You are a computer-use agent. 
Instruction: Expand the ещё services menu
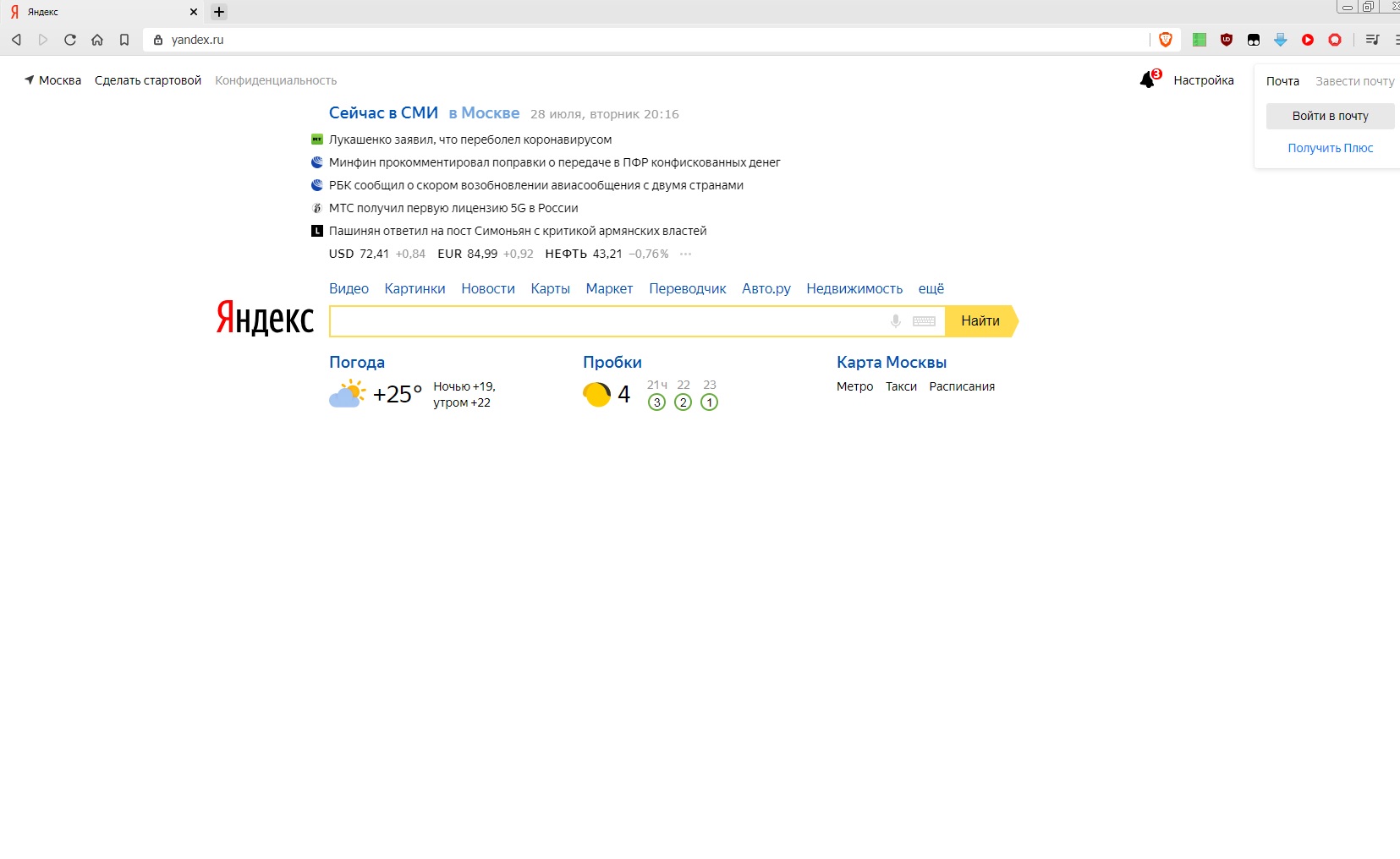931,288
